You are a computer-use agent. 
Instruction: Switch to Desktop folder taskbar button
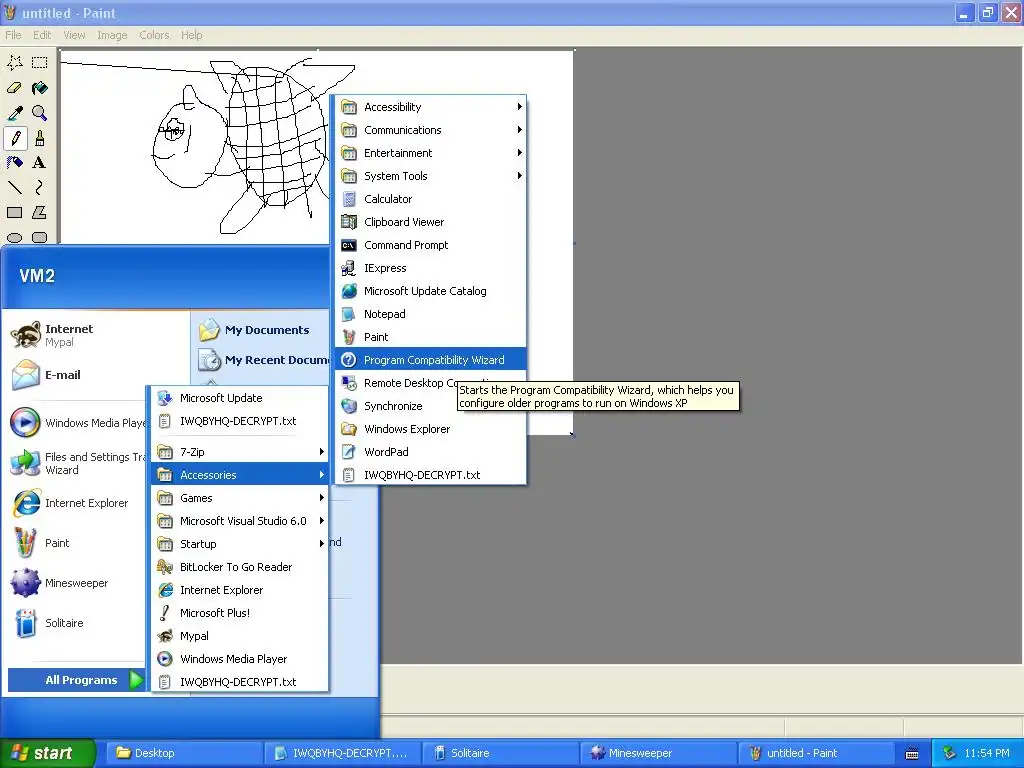coord(184,753)
